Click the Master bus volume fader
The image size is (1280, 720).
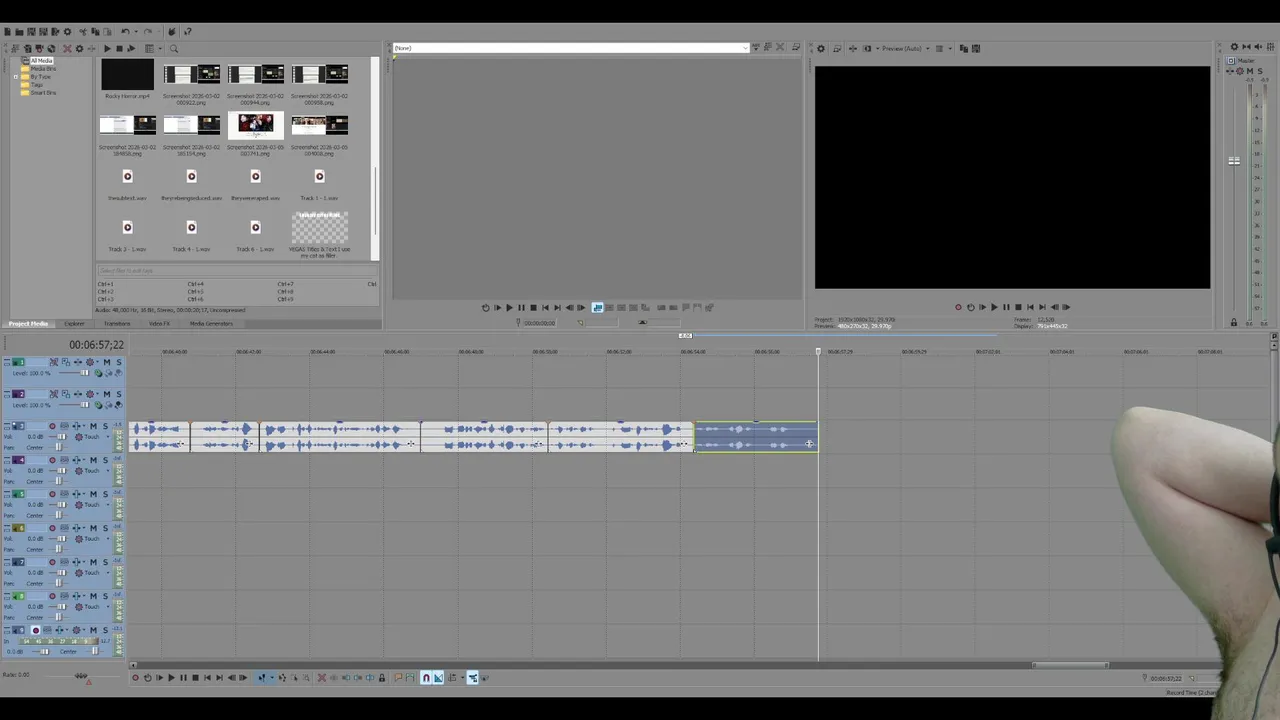click(1234, 161)
